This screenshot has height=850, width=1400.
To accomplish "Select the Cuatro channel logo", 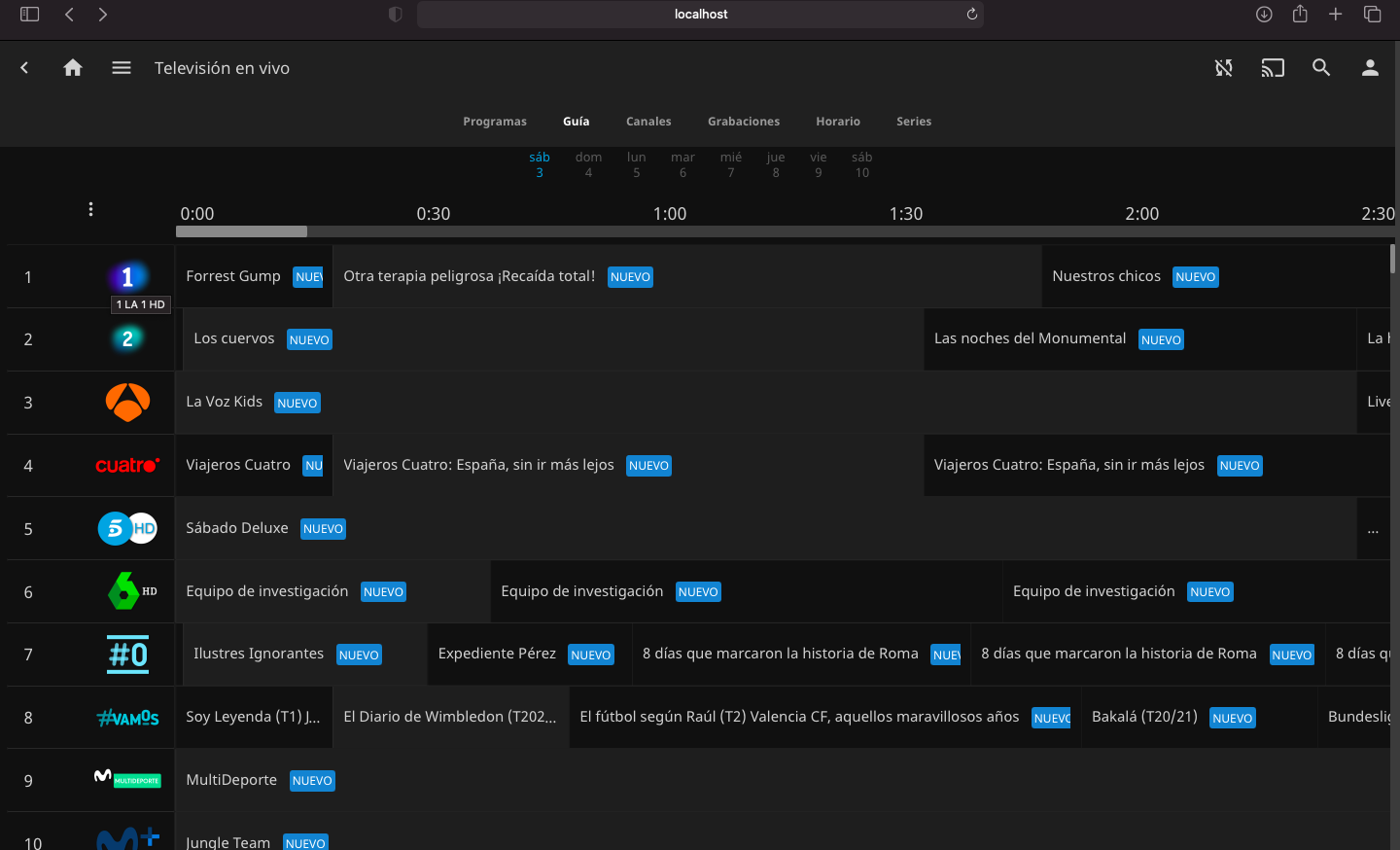I will (x=127, y=466).
